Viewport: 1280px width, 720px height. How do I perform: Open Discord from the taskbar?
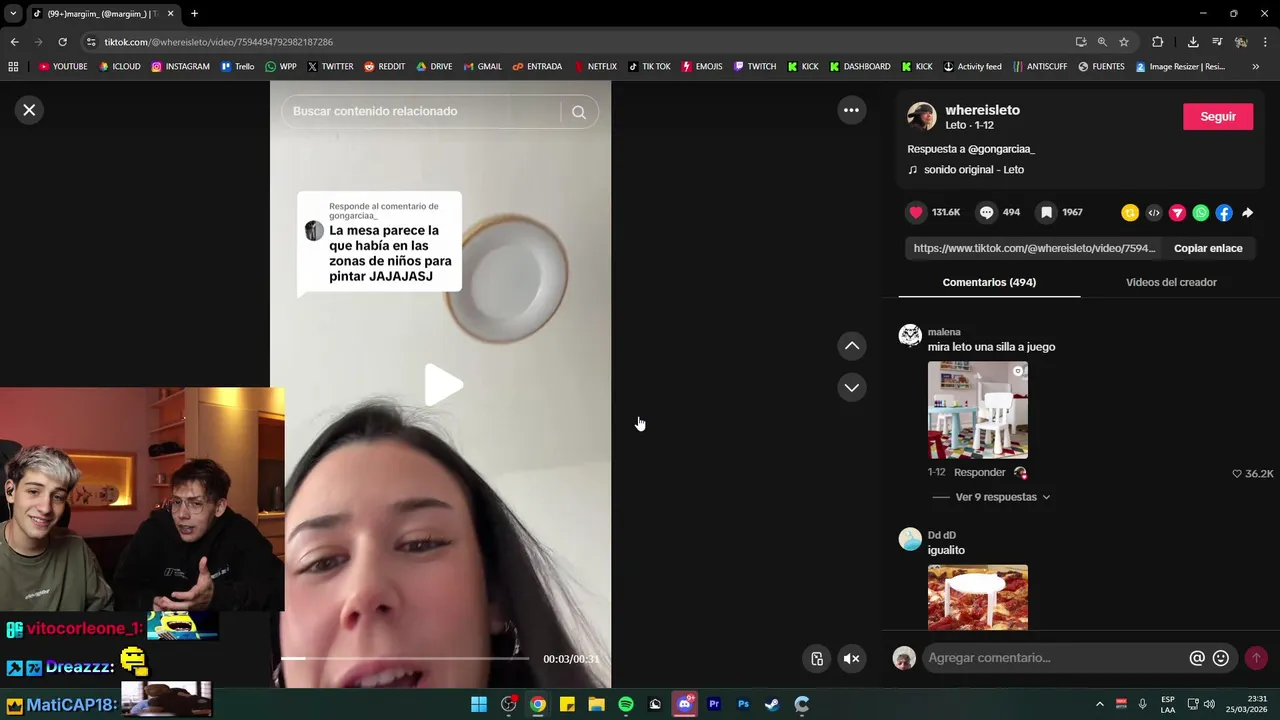click(x=685, y=704)
